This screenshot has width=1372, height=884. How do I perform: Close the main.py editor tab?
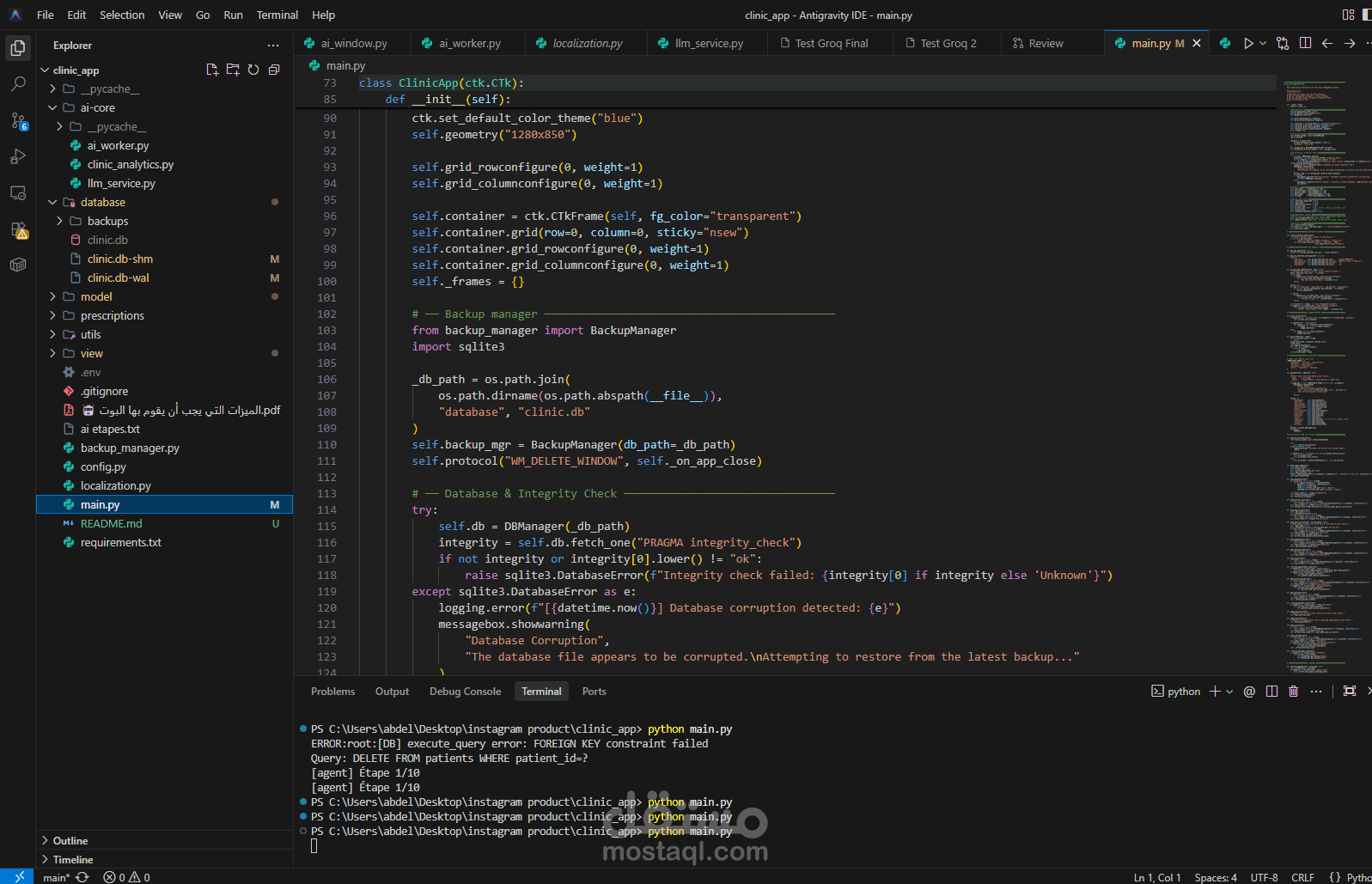(1197, 43)
